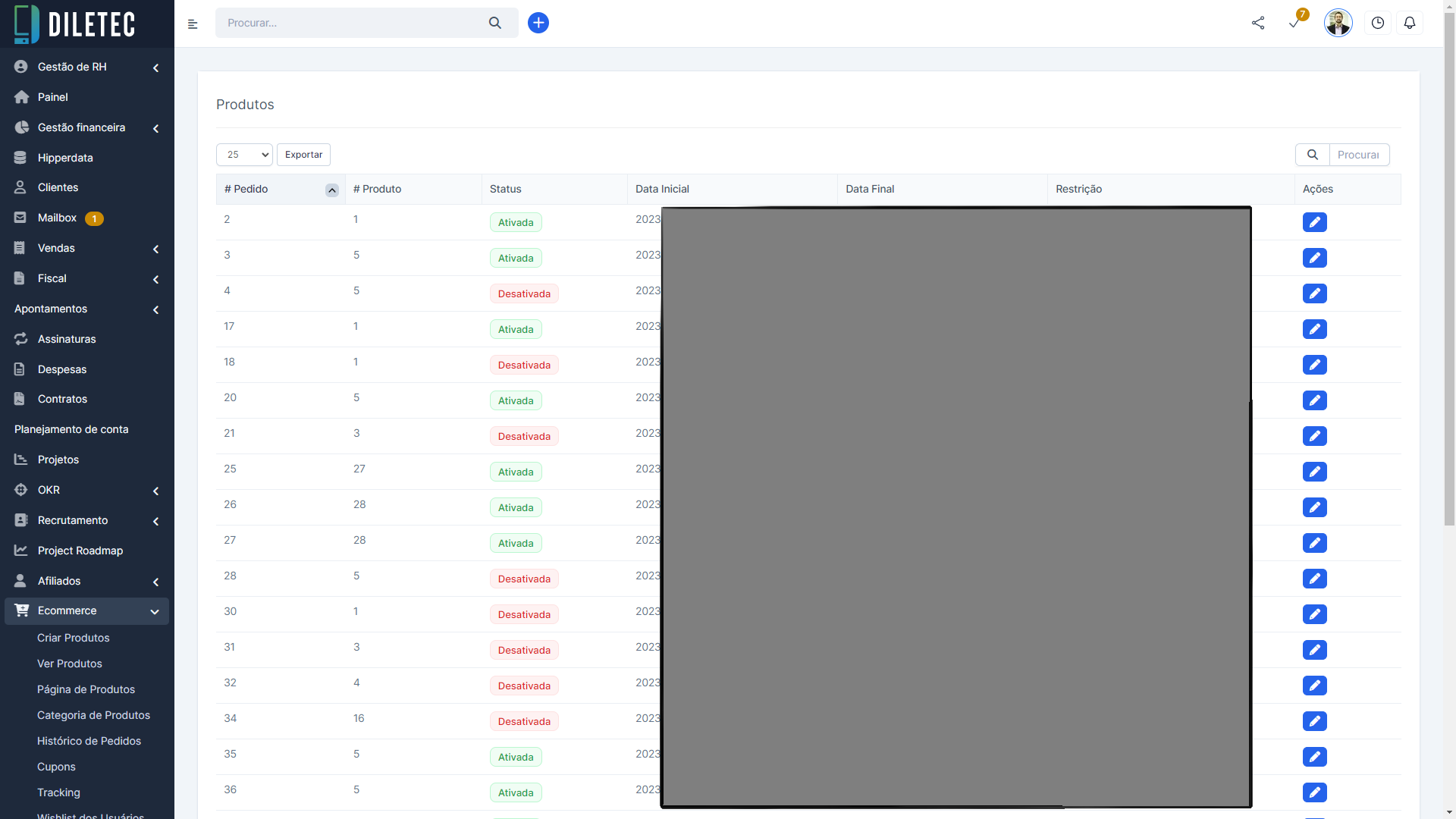This screenshot has height=819, width=1456.
Task: Toggle sort on the # Pedido column
Action: (x=331, y=190)
